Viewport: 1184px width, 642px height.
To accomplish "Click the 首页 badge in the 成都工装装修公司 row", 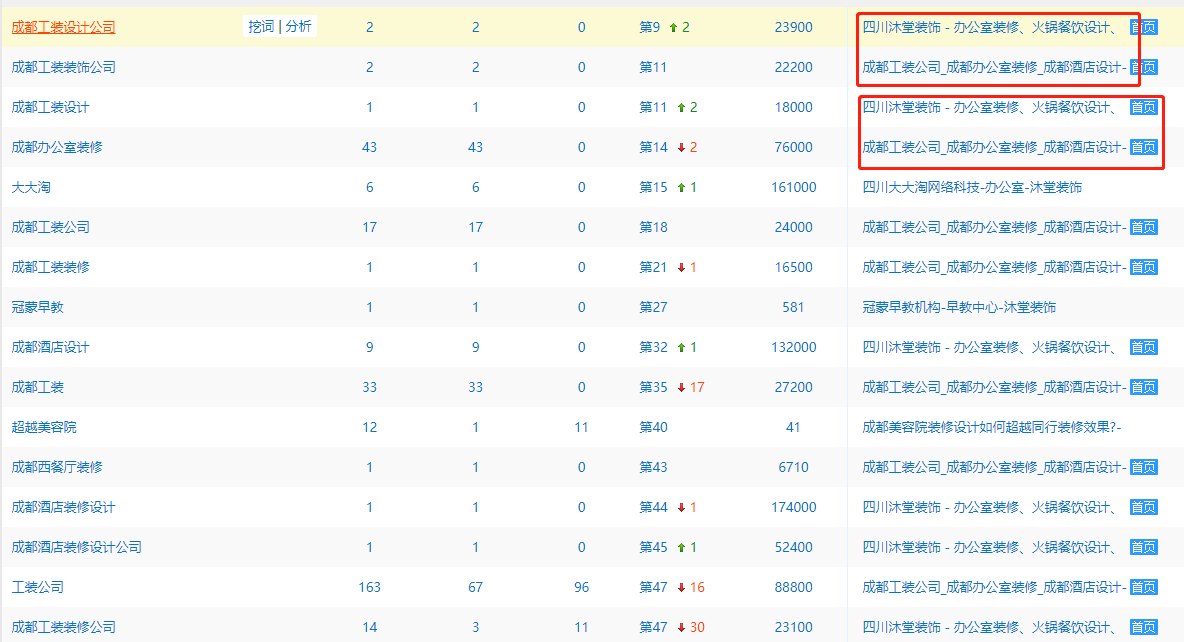I will [x=1143, y=628].
